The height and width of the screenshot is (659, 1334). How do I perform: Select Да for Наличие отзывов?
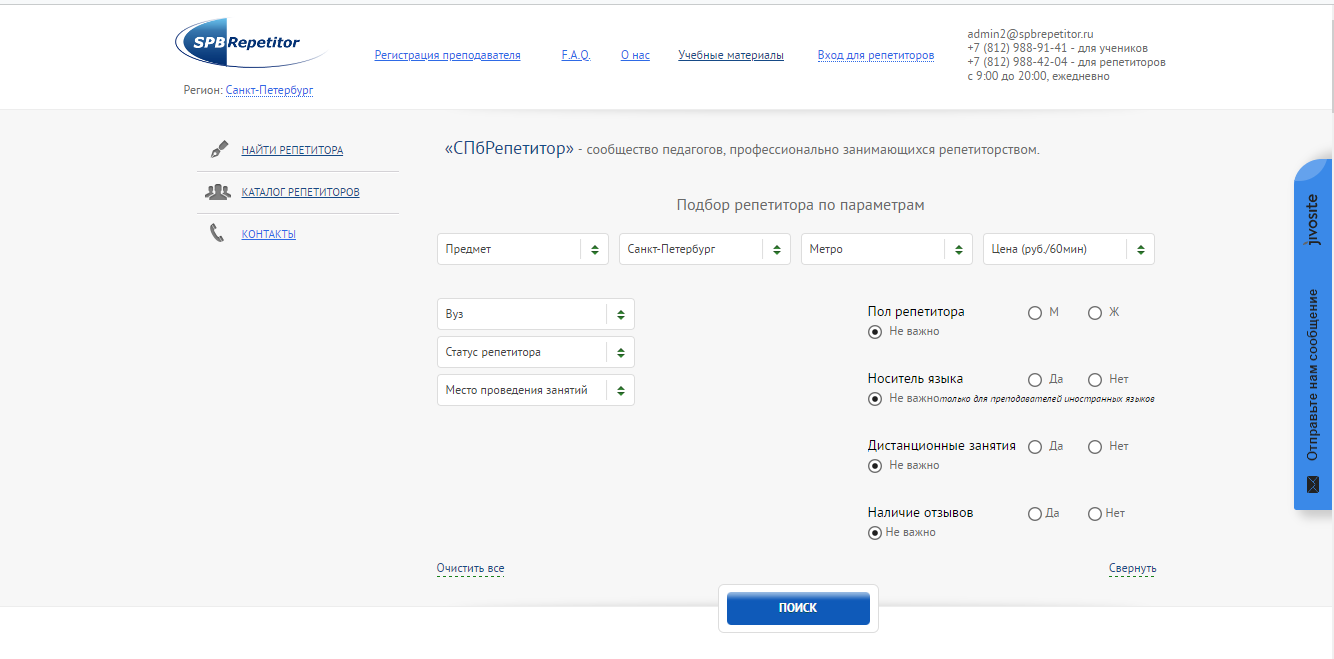click(x=1035, y=514)
